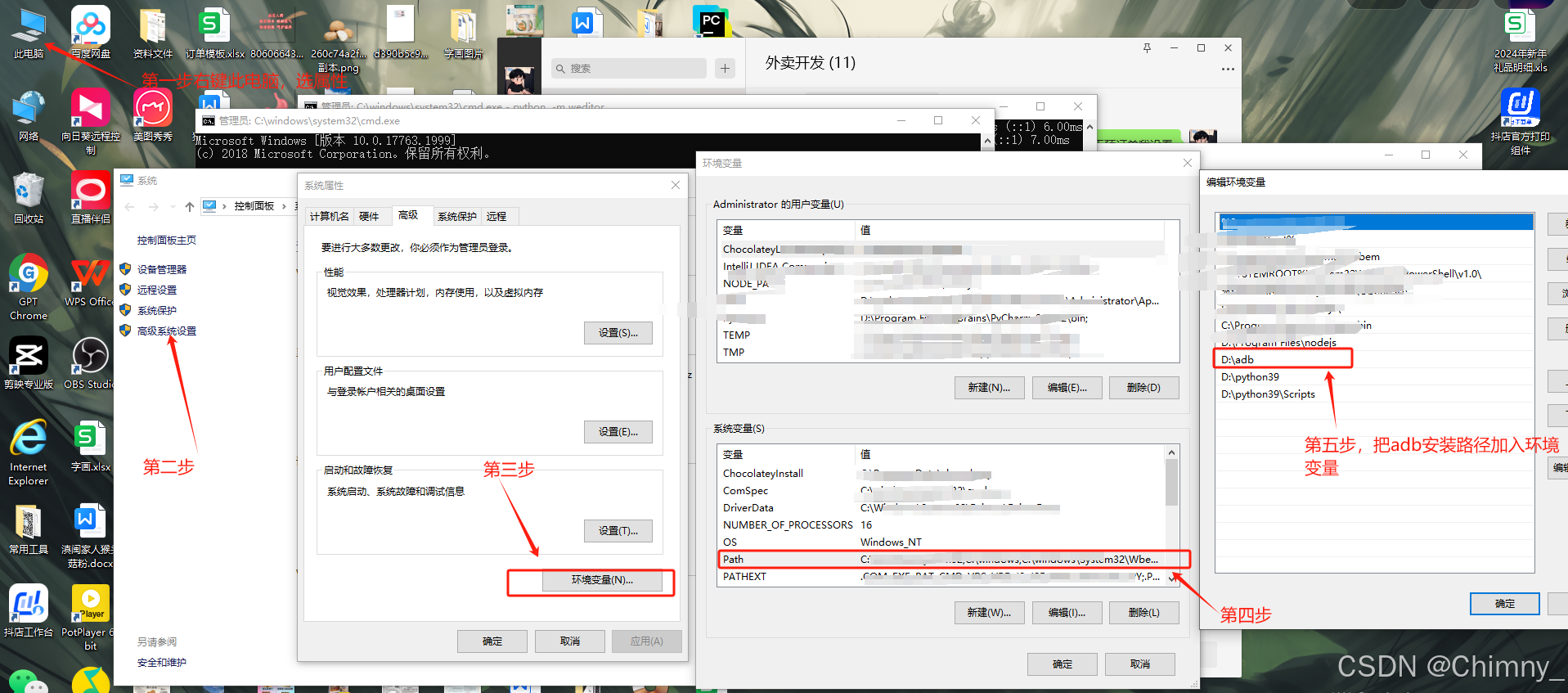The width and height of the screenshot is (1568, 693).
Task: Open the 剪映专业版 desktop icon
Action: pos(29,362)
